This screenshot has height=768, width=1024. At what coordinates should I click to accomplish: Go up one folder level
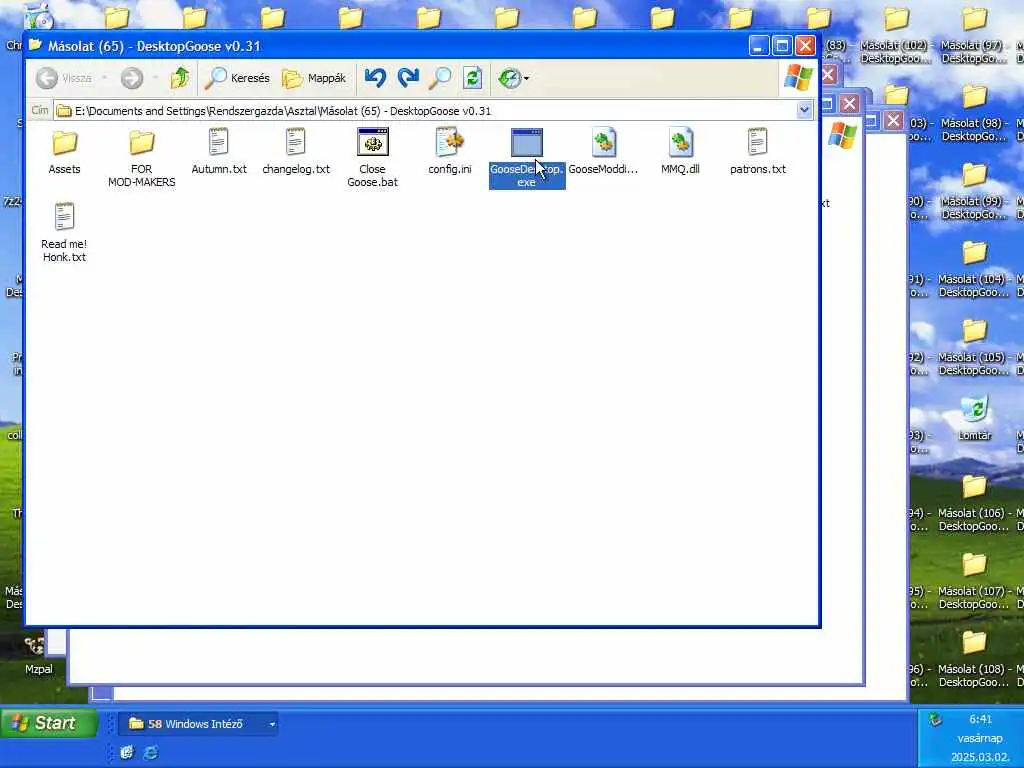[x=180, y=78]
